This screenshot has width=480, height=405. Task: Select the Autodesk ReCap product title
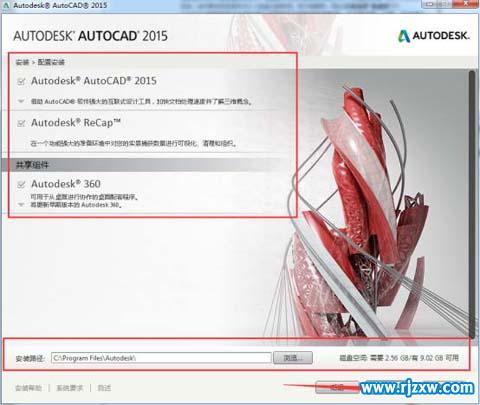pyautogui.click(x=76, y=123)
